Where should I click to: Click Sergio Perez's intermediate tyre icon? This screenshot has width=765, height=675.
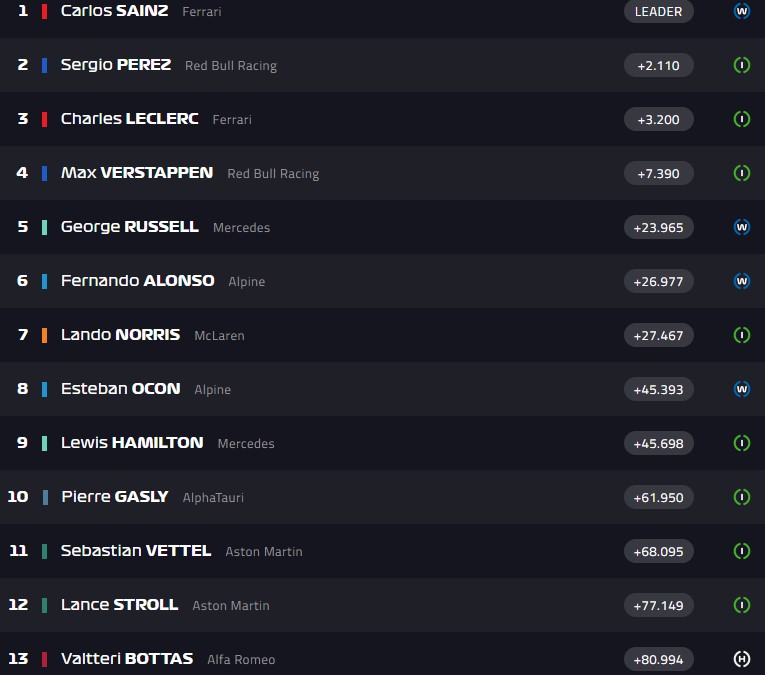tap(742, 65)
